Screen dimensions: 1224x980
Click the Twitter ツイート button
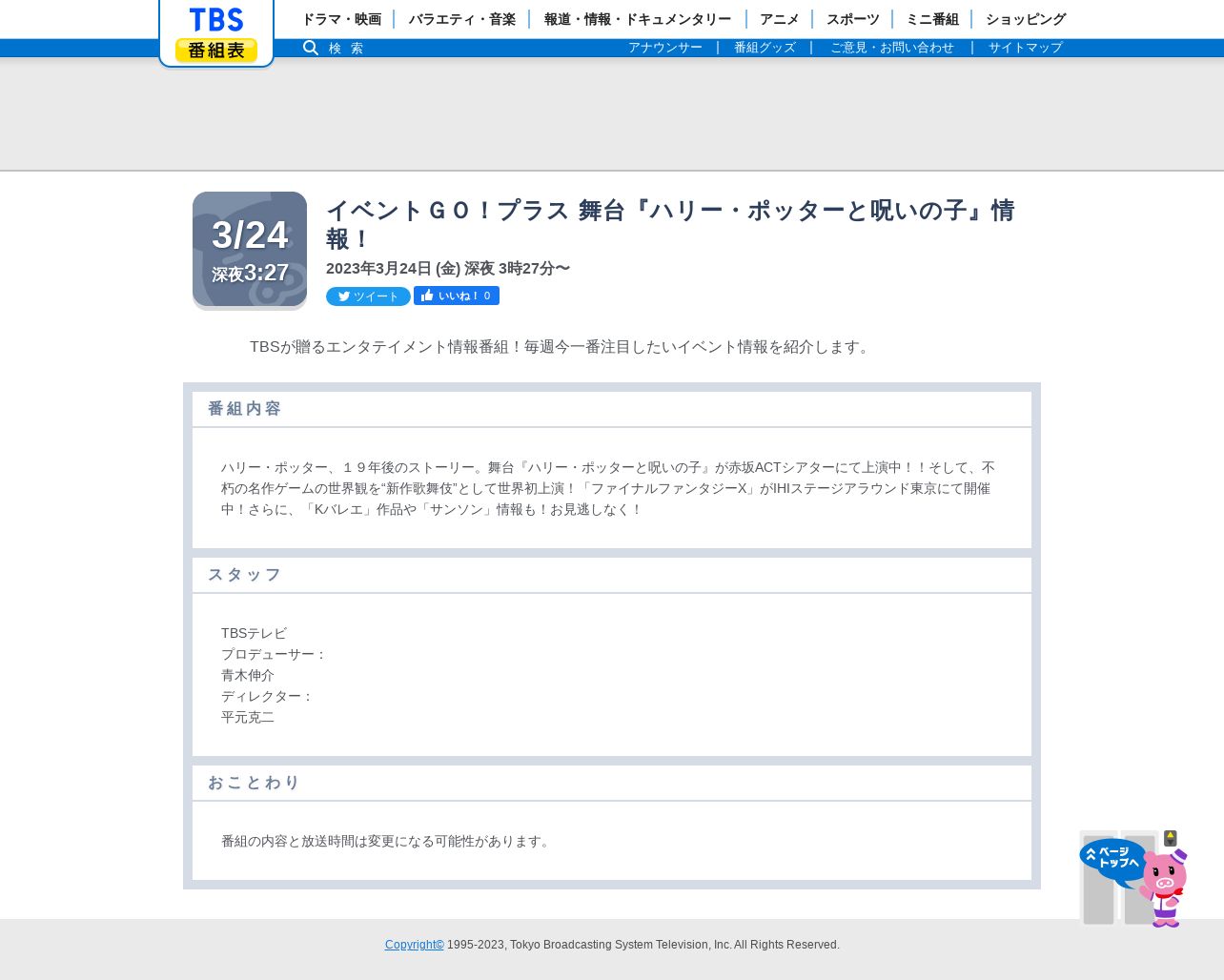[x=368, y=296]
